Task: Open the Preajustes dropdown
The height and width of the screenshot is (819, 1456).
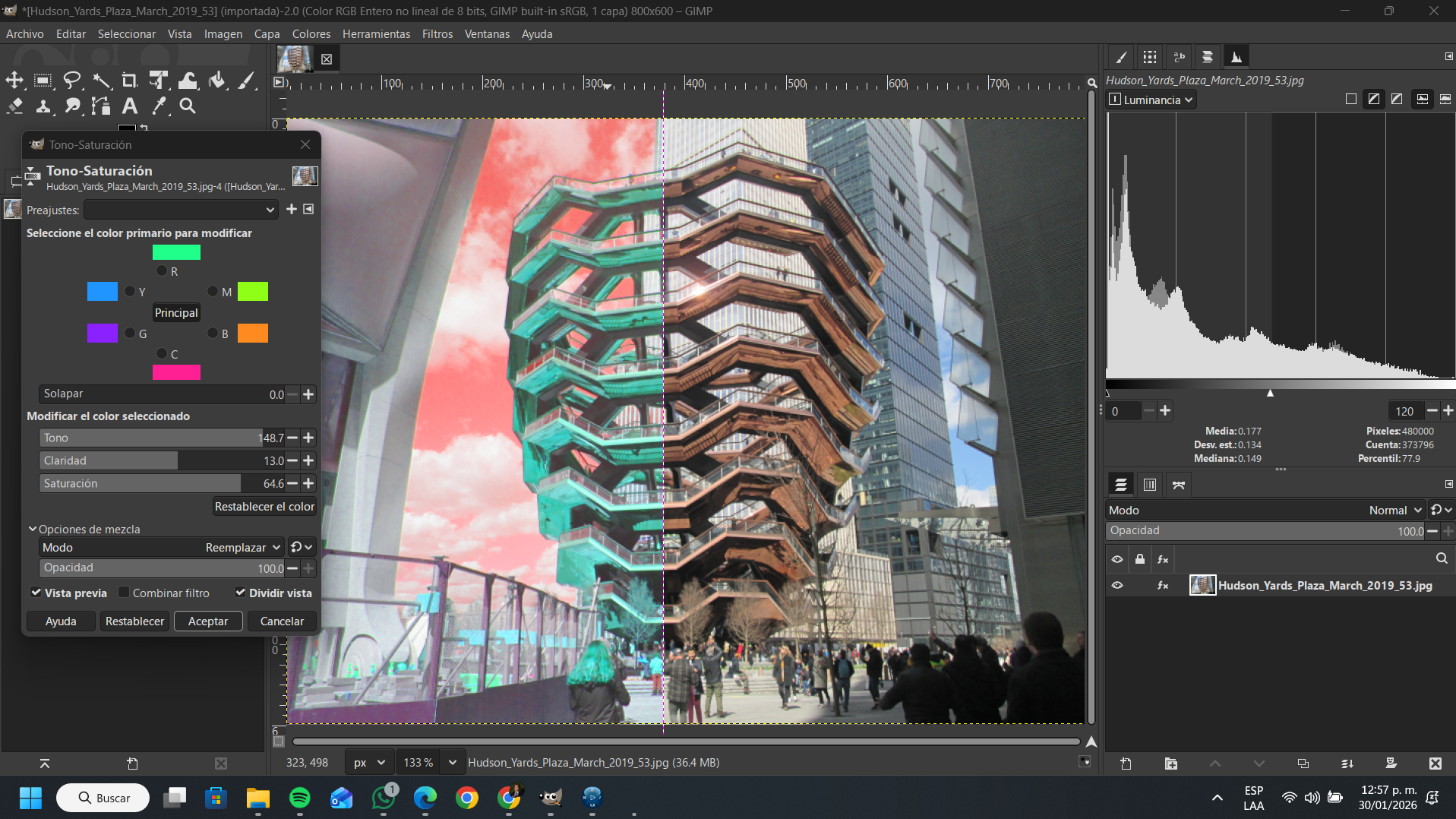Action: click(181, 210)
